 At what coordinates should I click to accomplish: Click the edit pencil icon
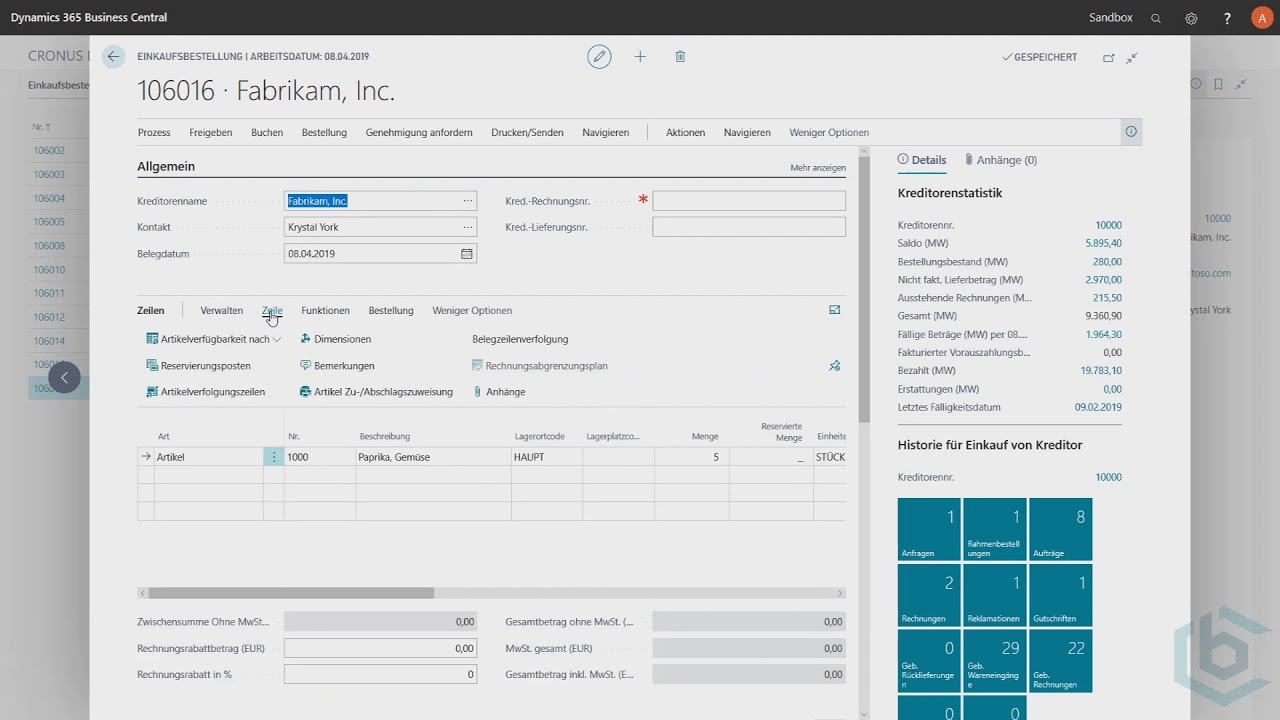click(x=599, y=57)
